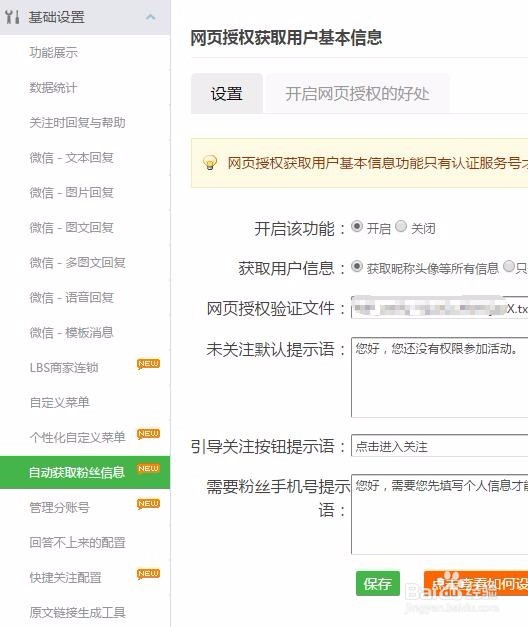This screenshot has width=528, height=627.
Task: Click the wrench tools icon beside 基础设置
Action: 12,17
